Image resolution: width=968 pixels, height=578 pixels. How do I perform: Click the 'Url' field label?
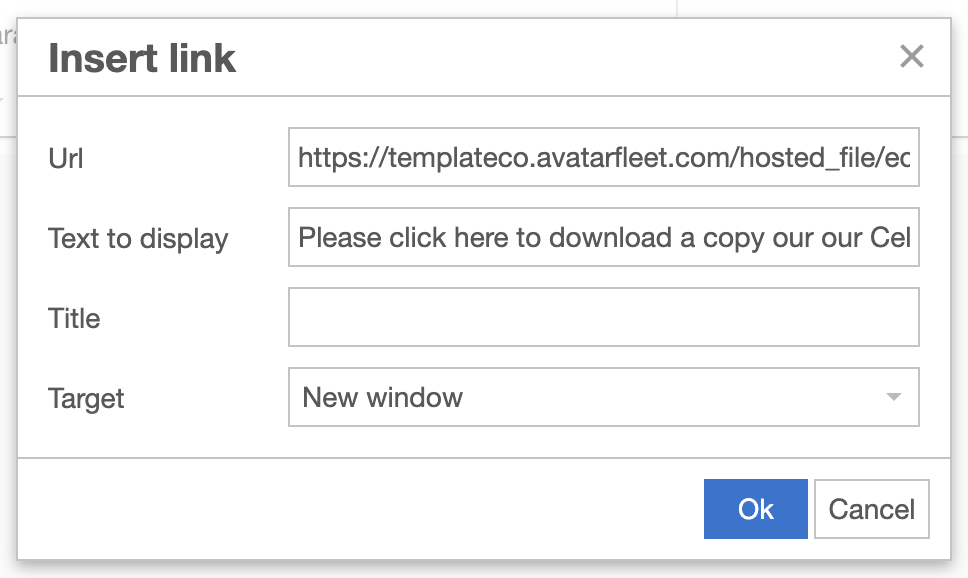tap(64, 158)
